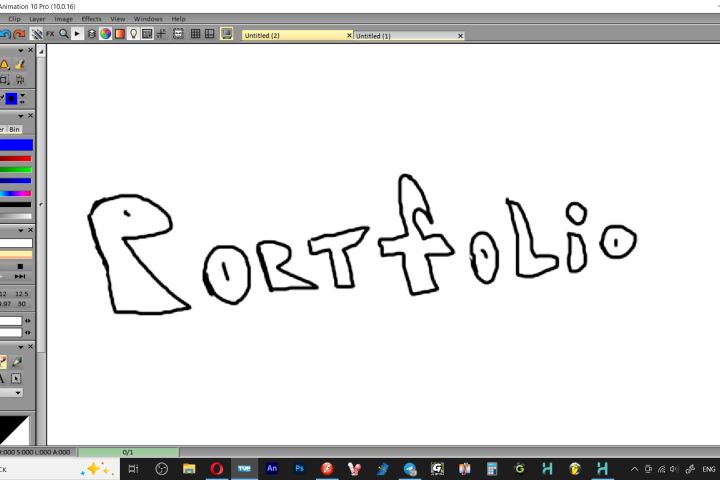Jump to the last frame button

[20, 277]
